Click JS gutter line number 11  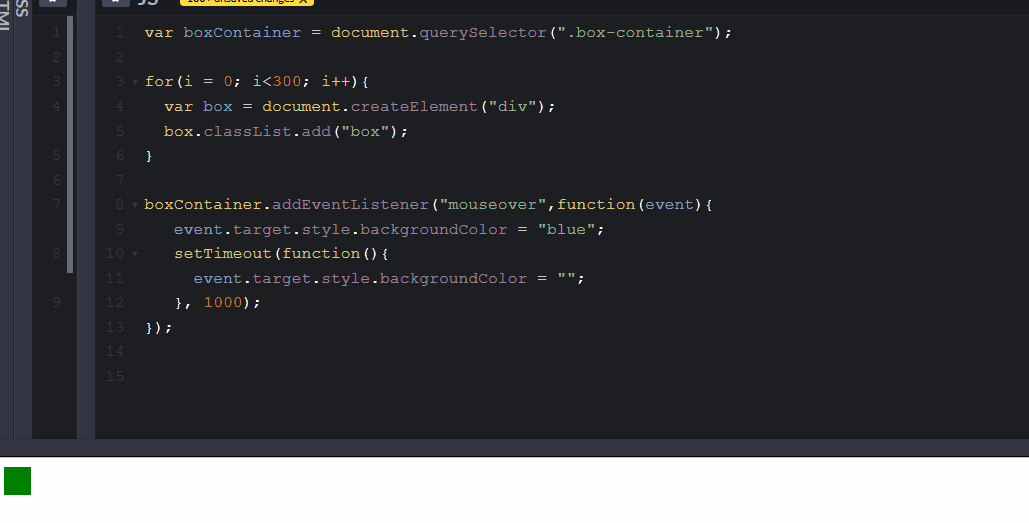115,278
